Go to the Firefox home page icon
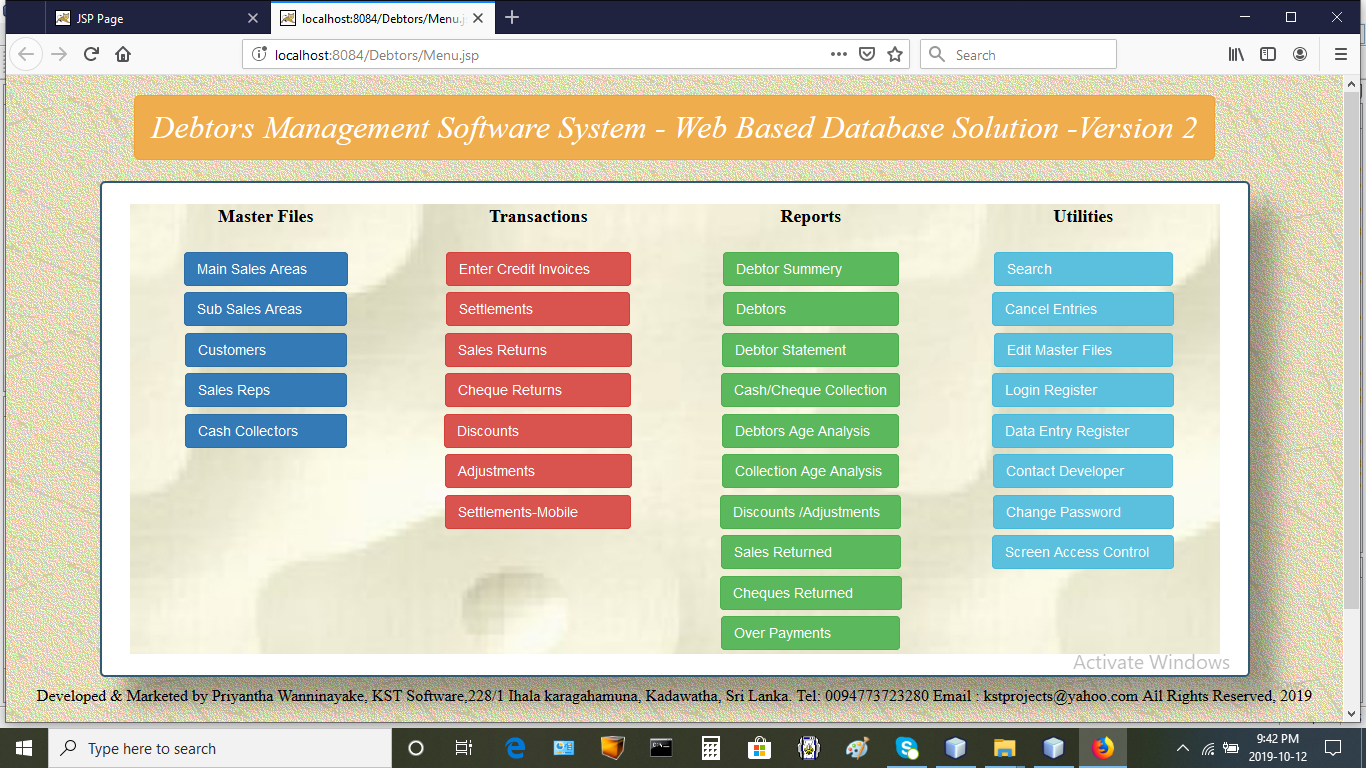This screenshot has height=768, width=1366. [123, 55]
